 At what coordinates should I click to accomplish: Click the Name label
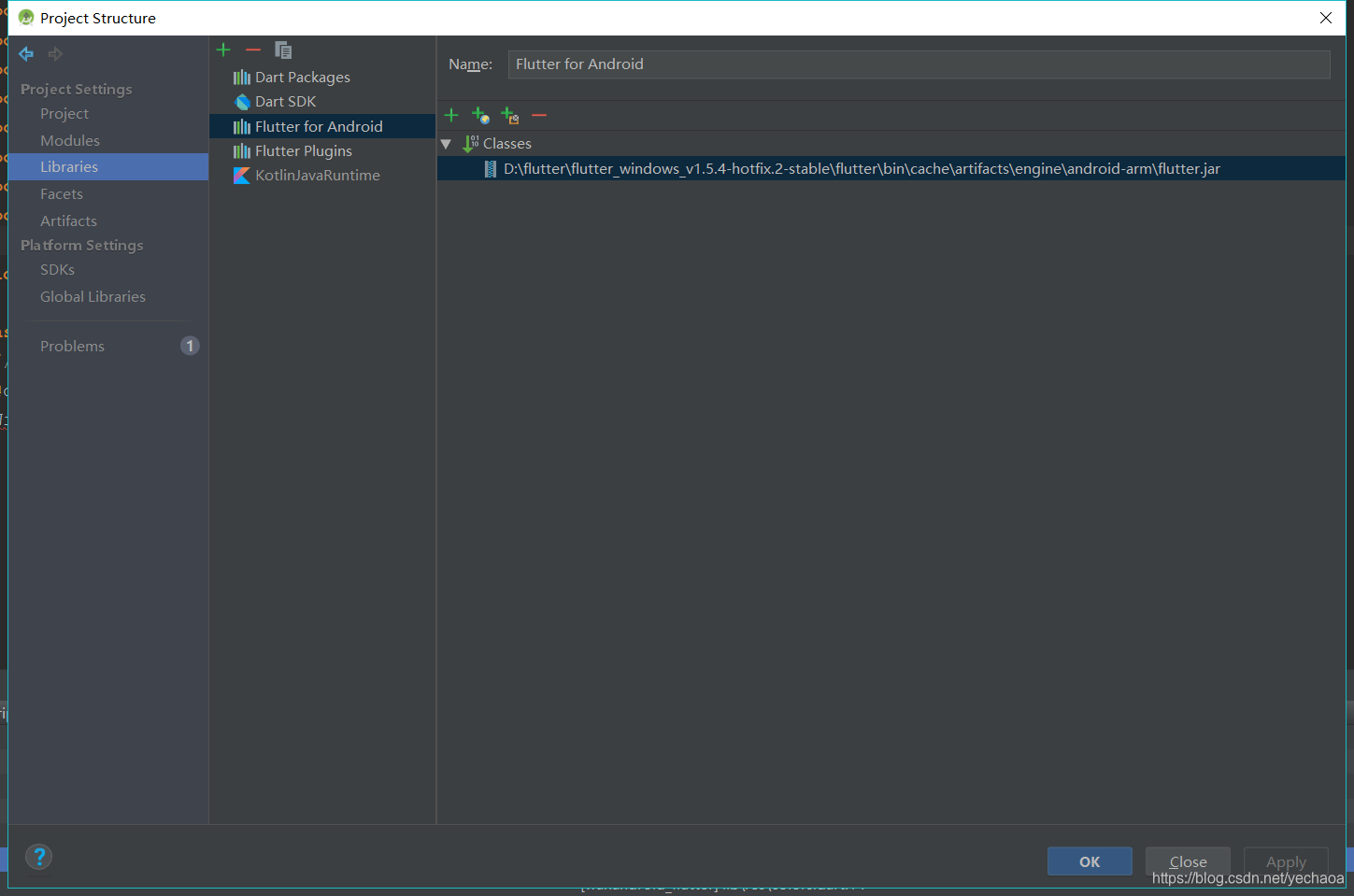470,64
